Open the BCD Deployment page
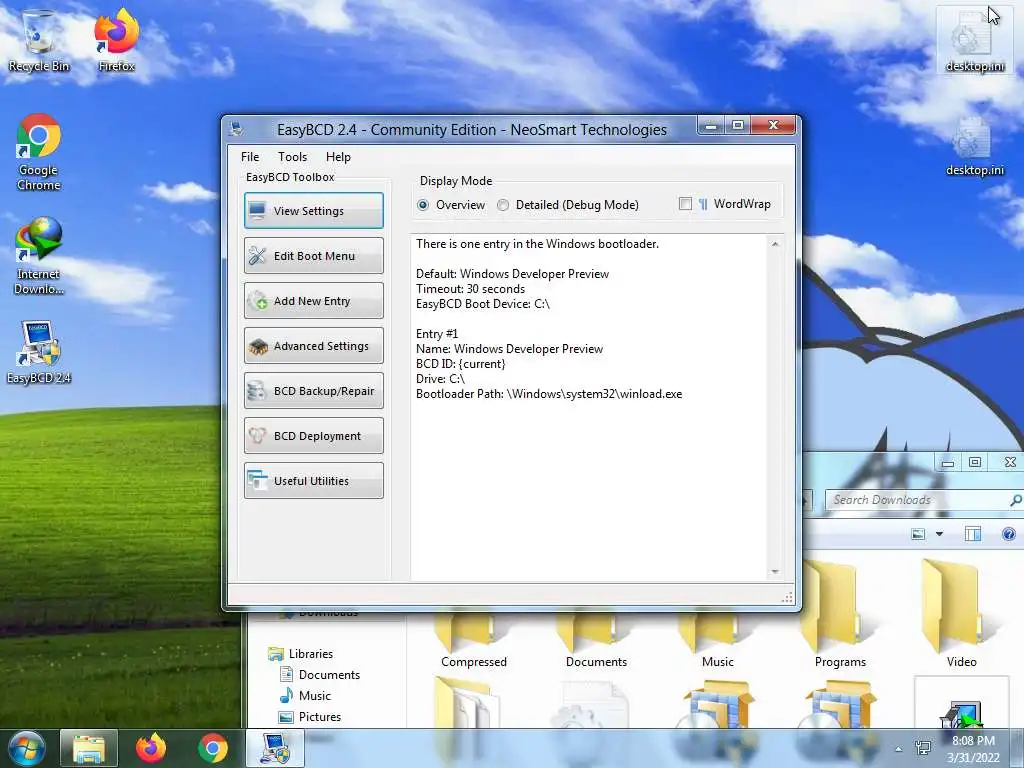Screen dimensions: 1024x768 coord(313,436)
